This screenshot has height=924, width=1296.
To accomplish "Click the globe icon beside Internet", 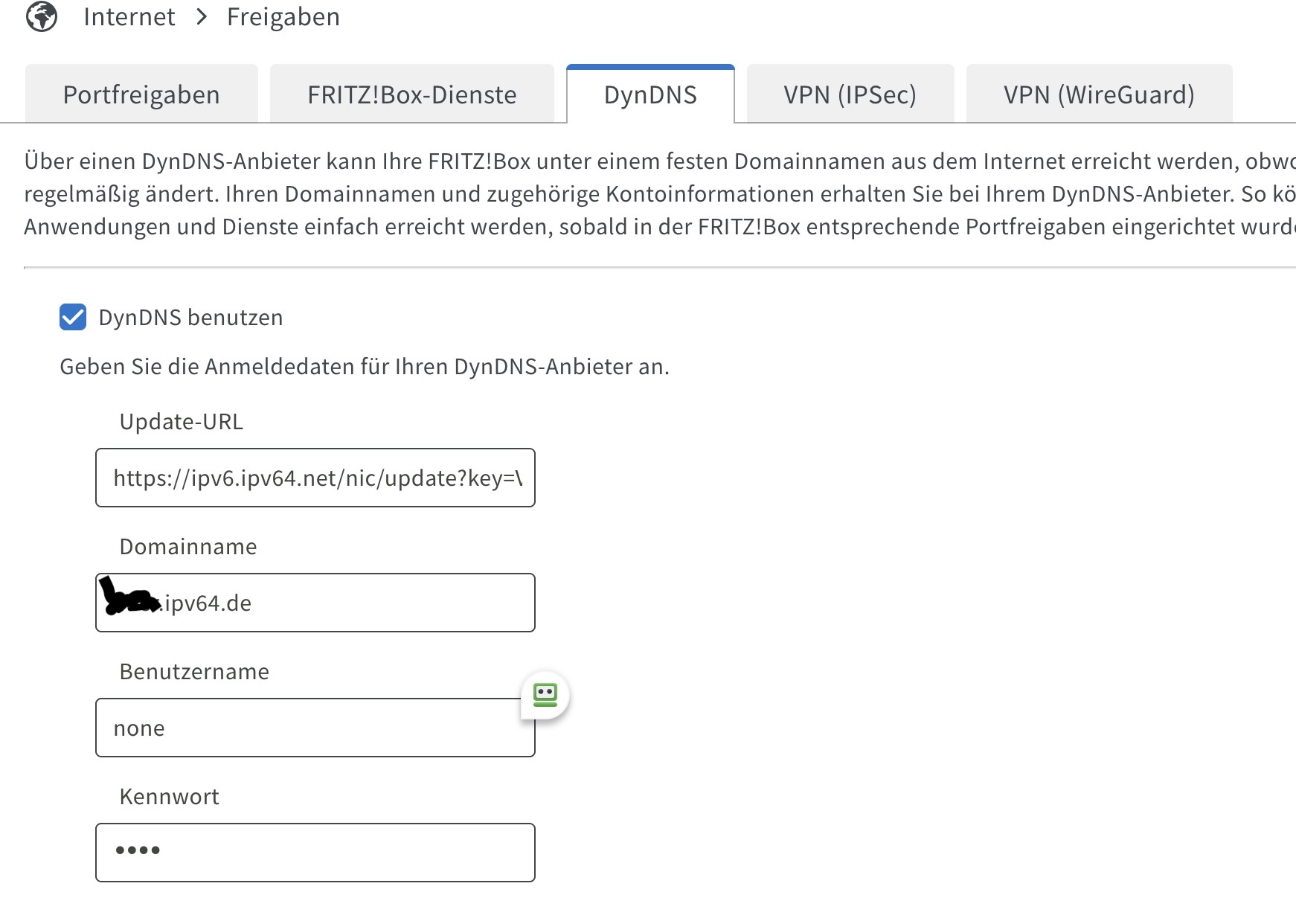I will [x=42, y=16].
